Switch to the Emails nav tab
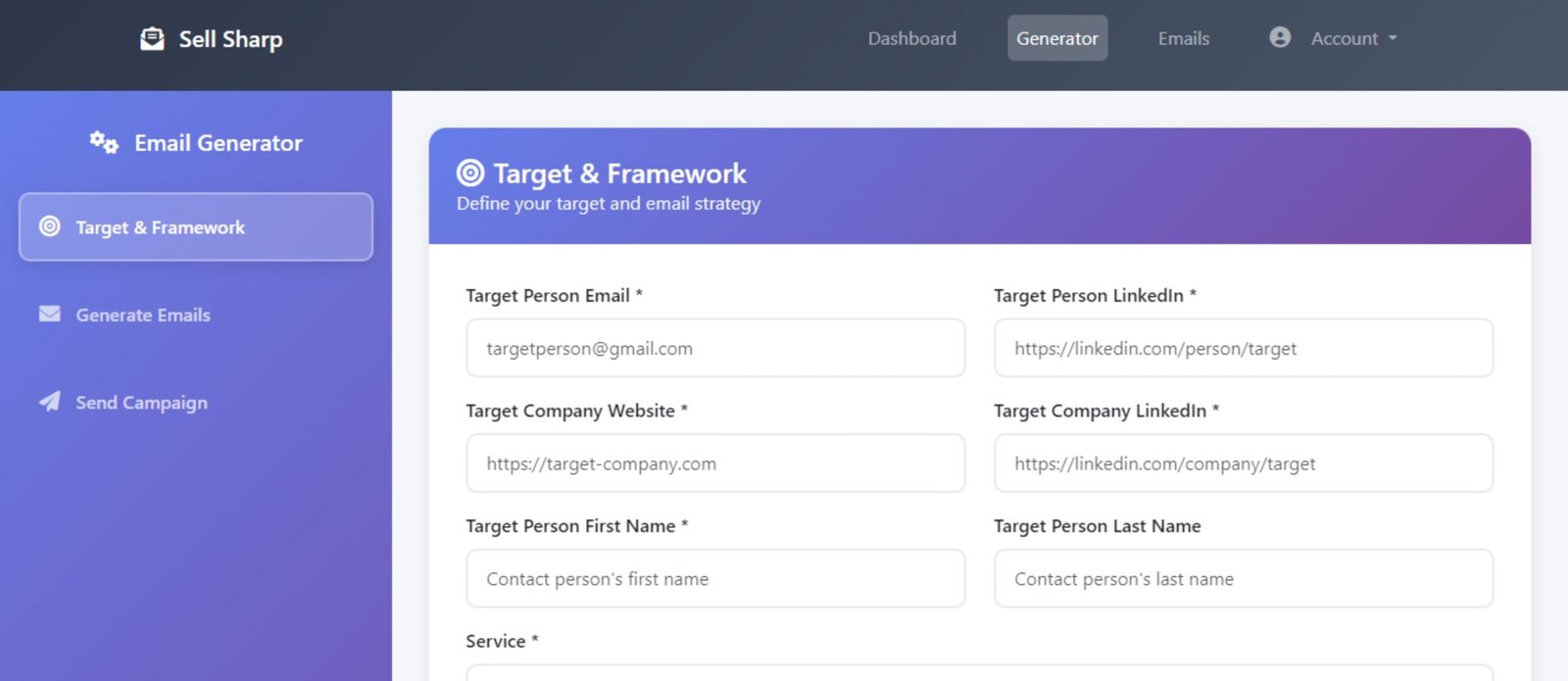The image size is (1568, 681). tap(1183, 38)
